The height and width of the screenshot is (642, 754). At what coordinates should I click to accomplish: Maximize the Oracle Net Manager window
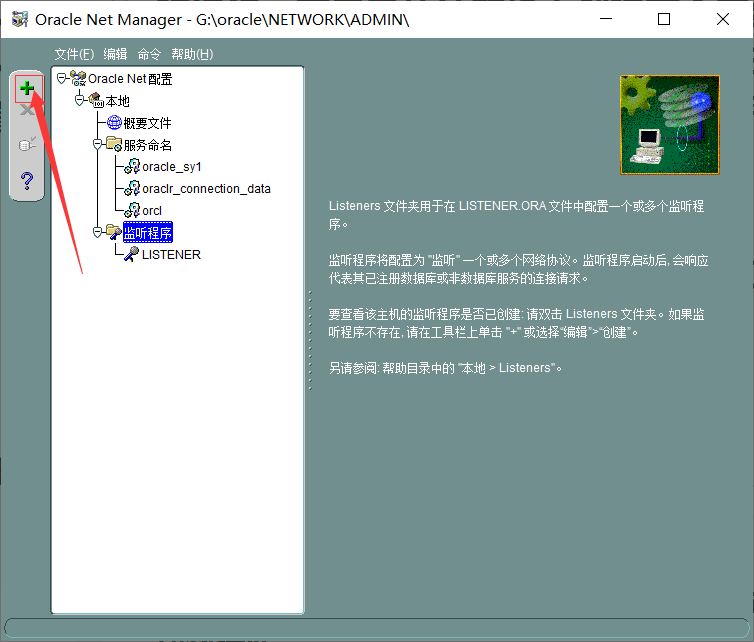tap(664, 19)
